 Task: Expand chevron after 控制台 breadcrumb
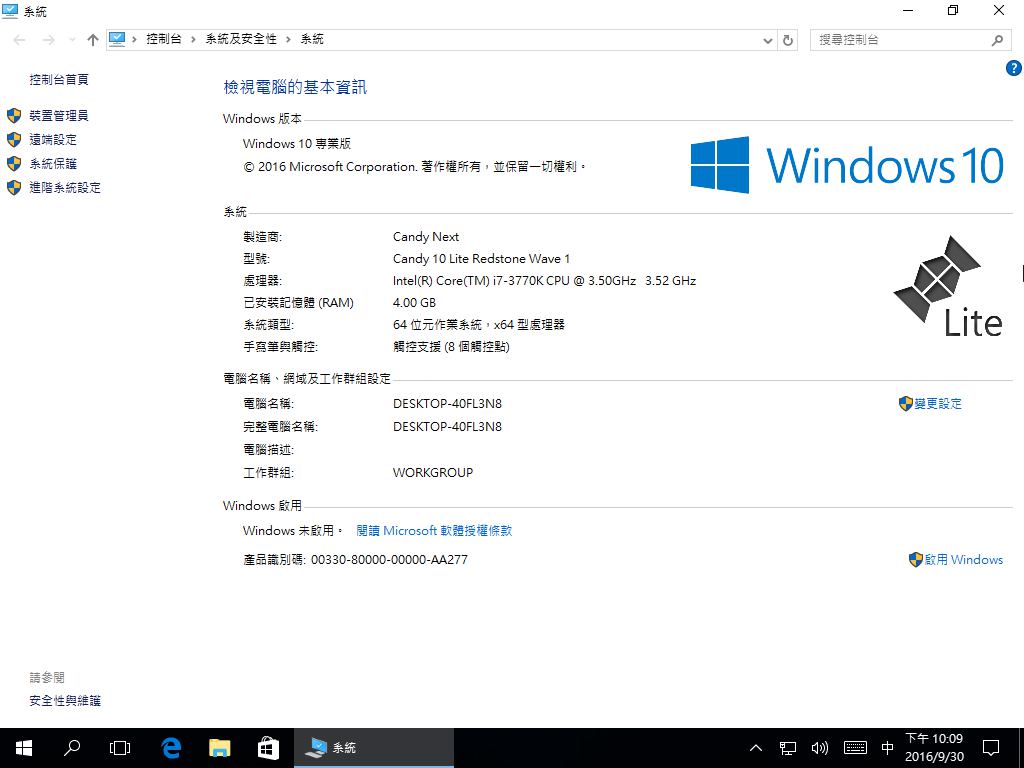[x=193, y=40]
